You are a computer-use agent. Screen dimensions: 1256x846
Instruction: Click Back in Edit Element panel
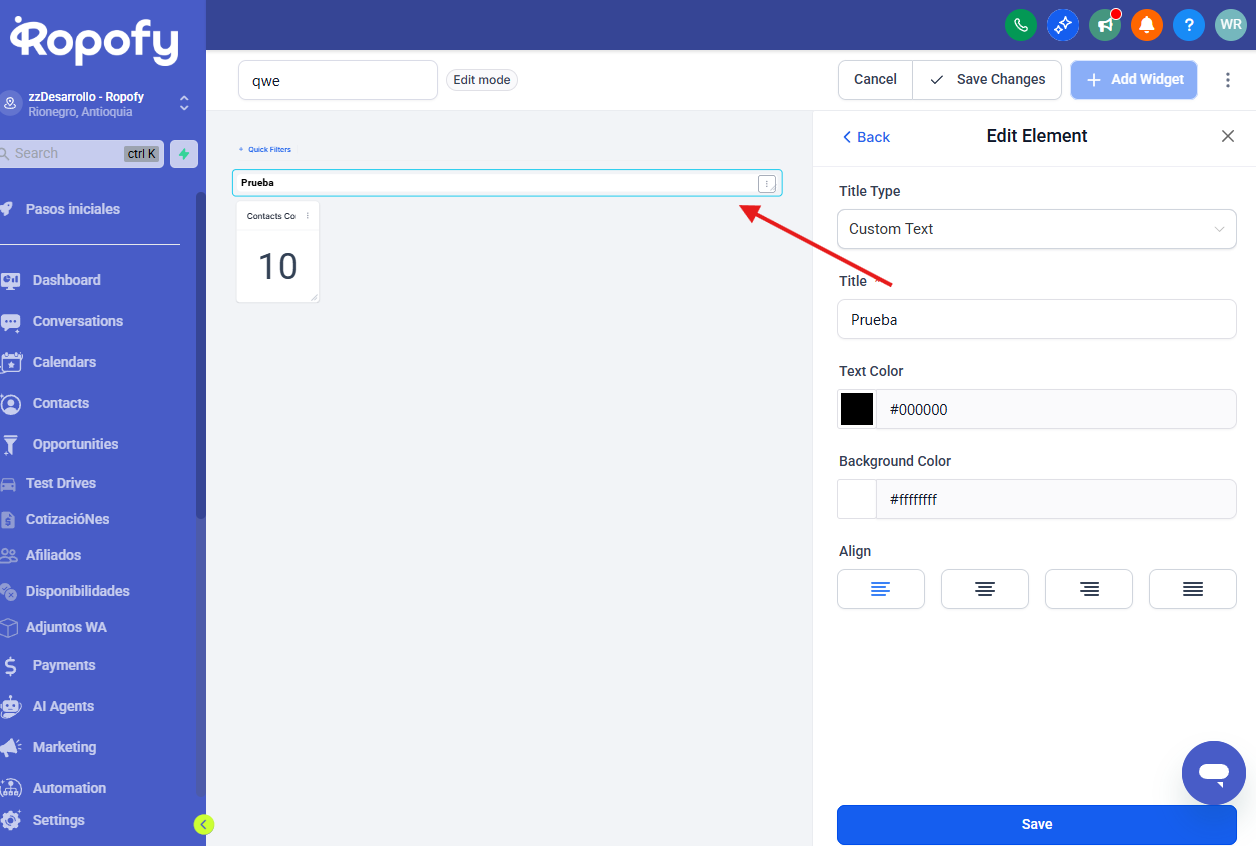(x=866, y=137)
